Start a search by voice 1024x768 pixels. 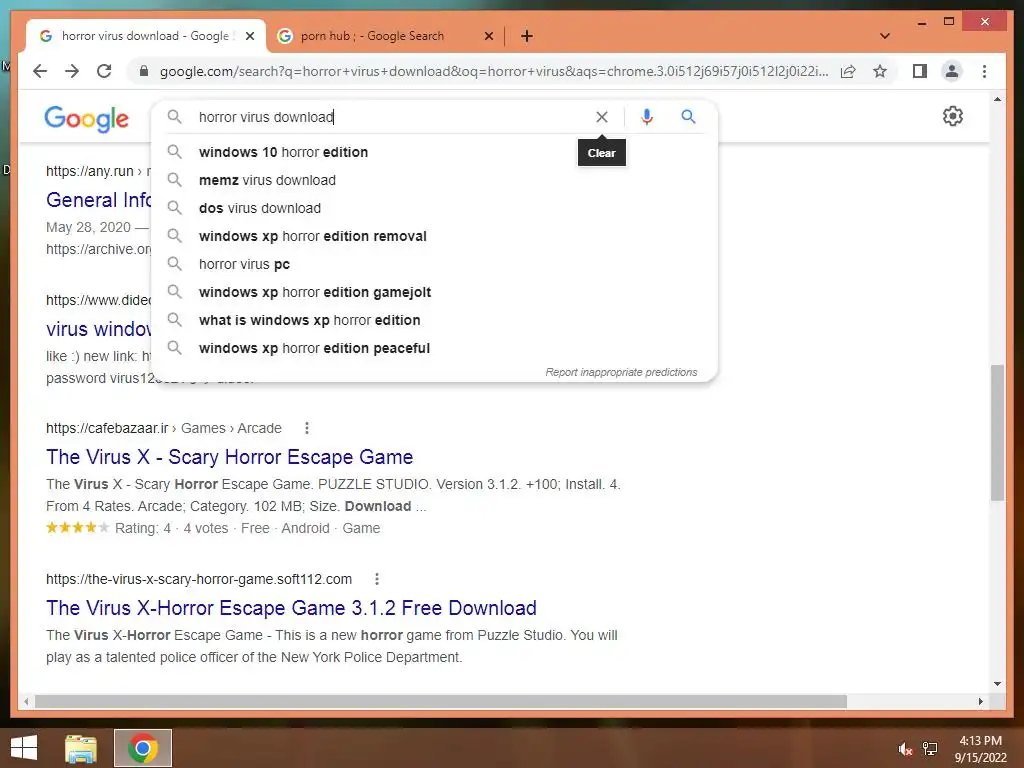point(647,117)
